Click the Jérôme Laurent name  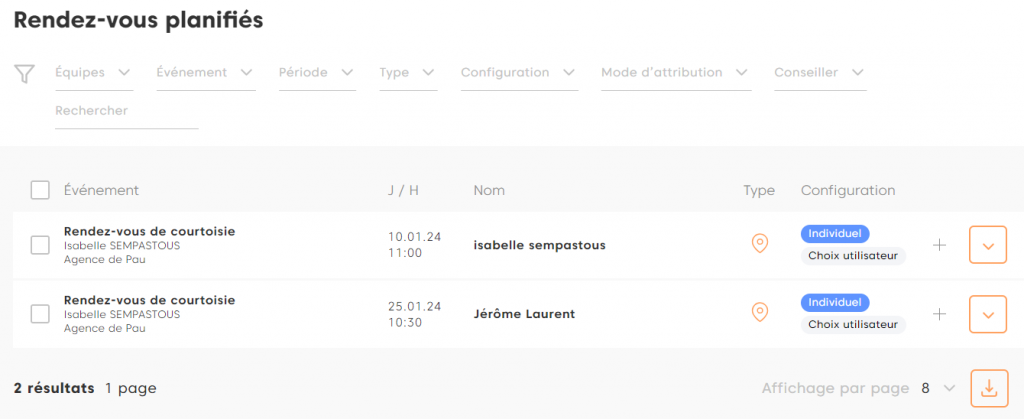click(x=524, y=314)
